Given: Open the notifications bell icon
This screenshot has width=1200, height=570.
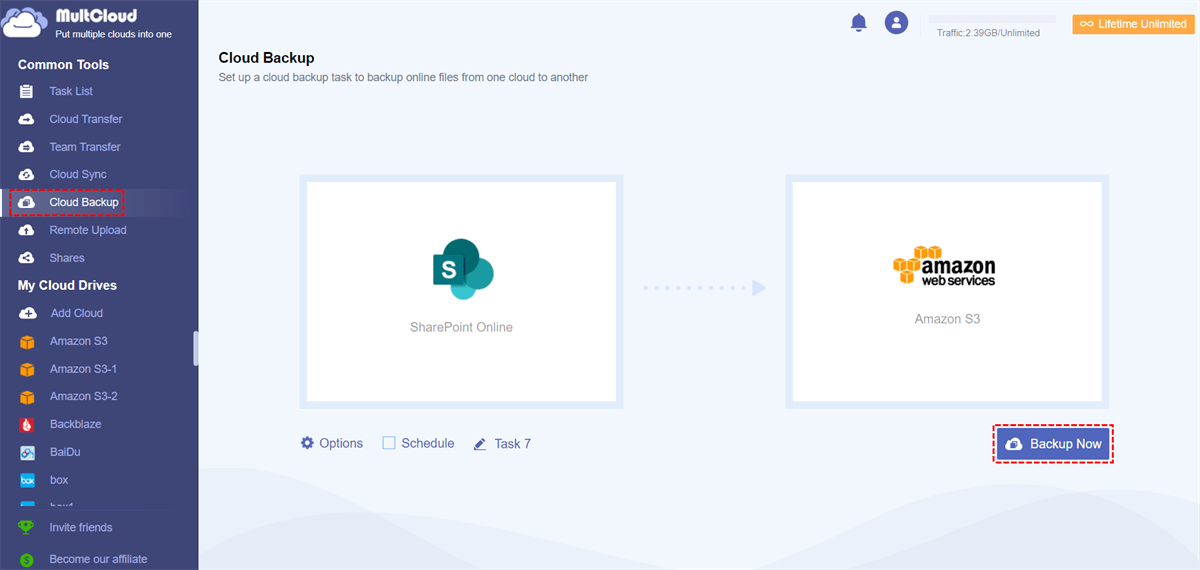Looking at the screenshot, I should (858, 23).
